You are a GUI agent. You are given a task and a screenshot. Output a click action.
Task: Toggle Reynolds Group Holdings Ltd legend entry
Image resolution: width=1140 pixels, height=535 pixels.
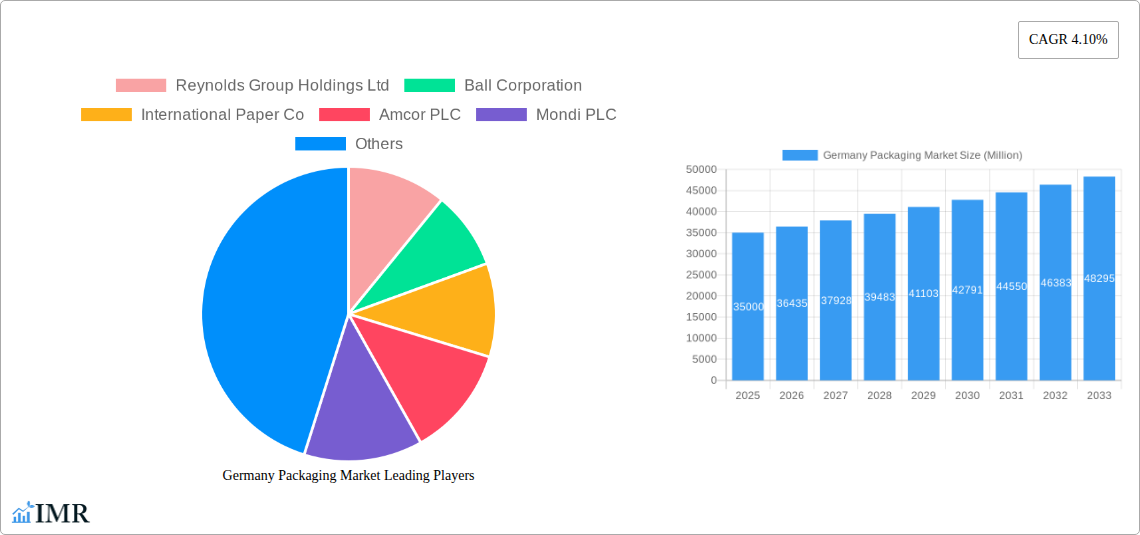point(252,86)
